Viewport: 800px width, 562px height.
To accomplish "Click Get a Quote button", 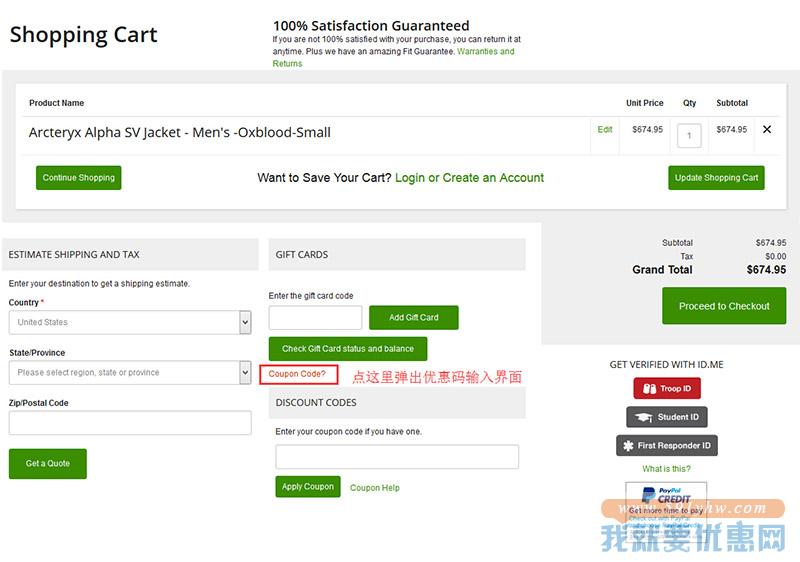I will tap(48, 464).
